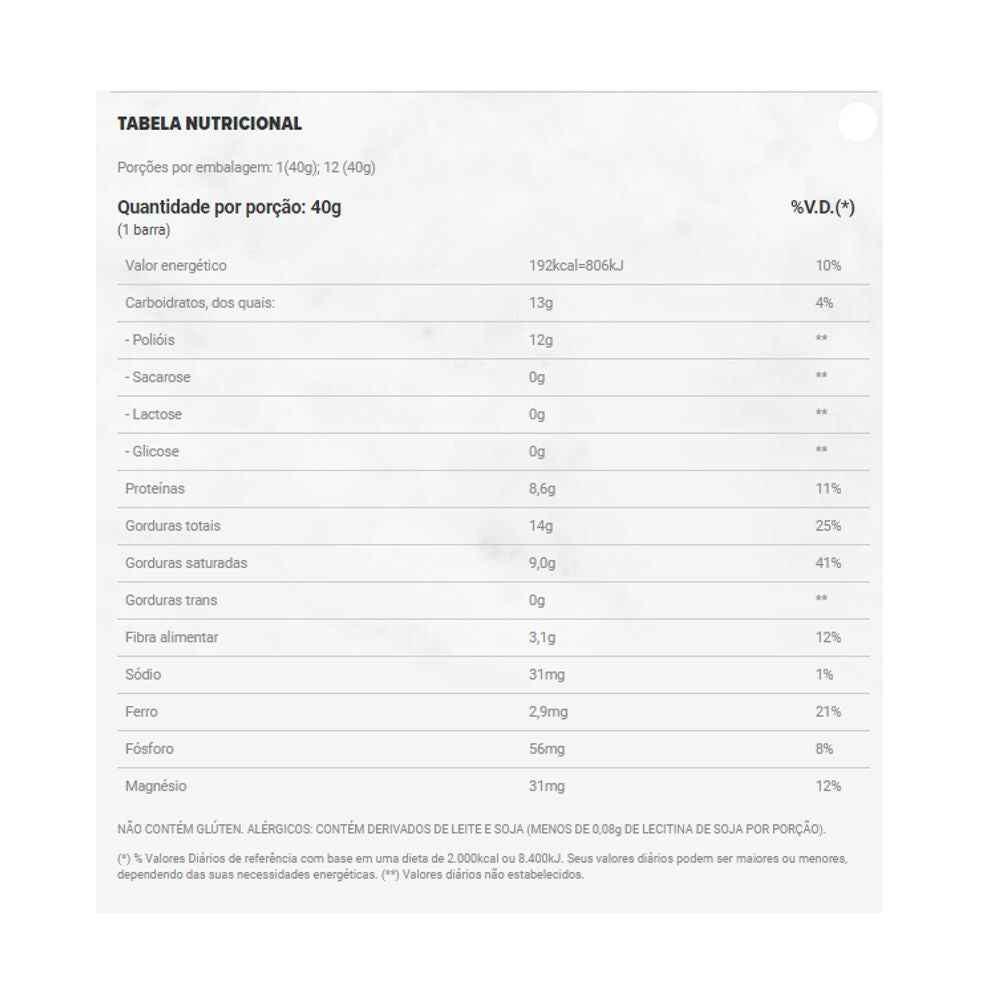This screenshot has height=1000, width=1000.
Task: Select the Carboidratos, dos quais row
Action: tap(199, 303)
